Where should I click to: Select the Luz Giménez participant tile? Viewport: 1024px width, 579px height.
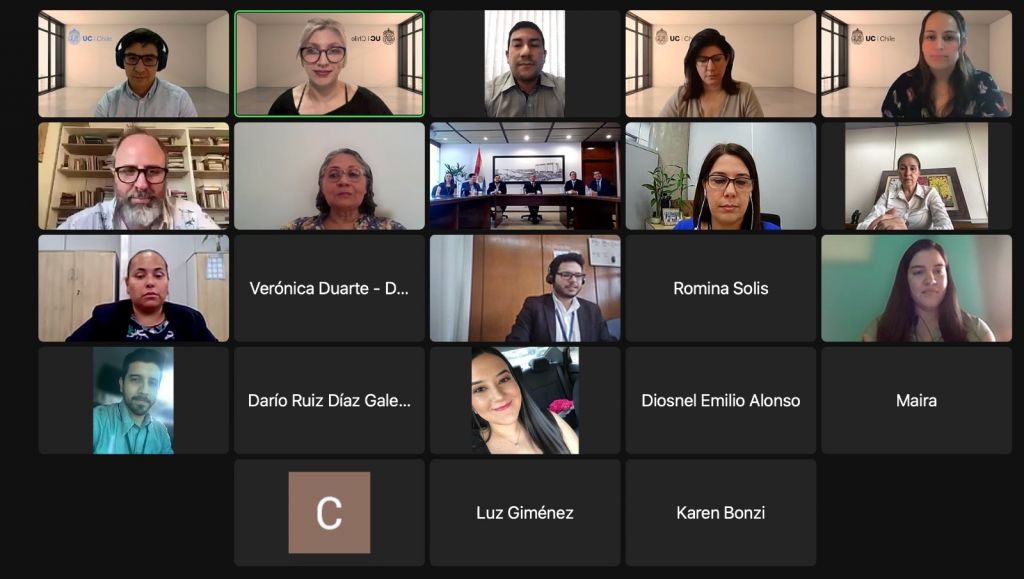(525, 512)
